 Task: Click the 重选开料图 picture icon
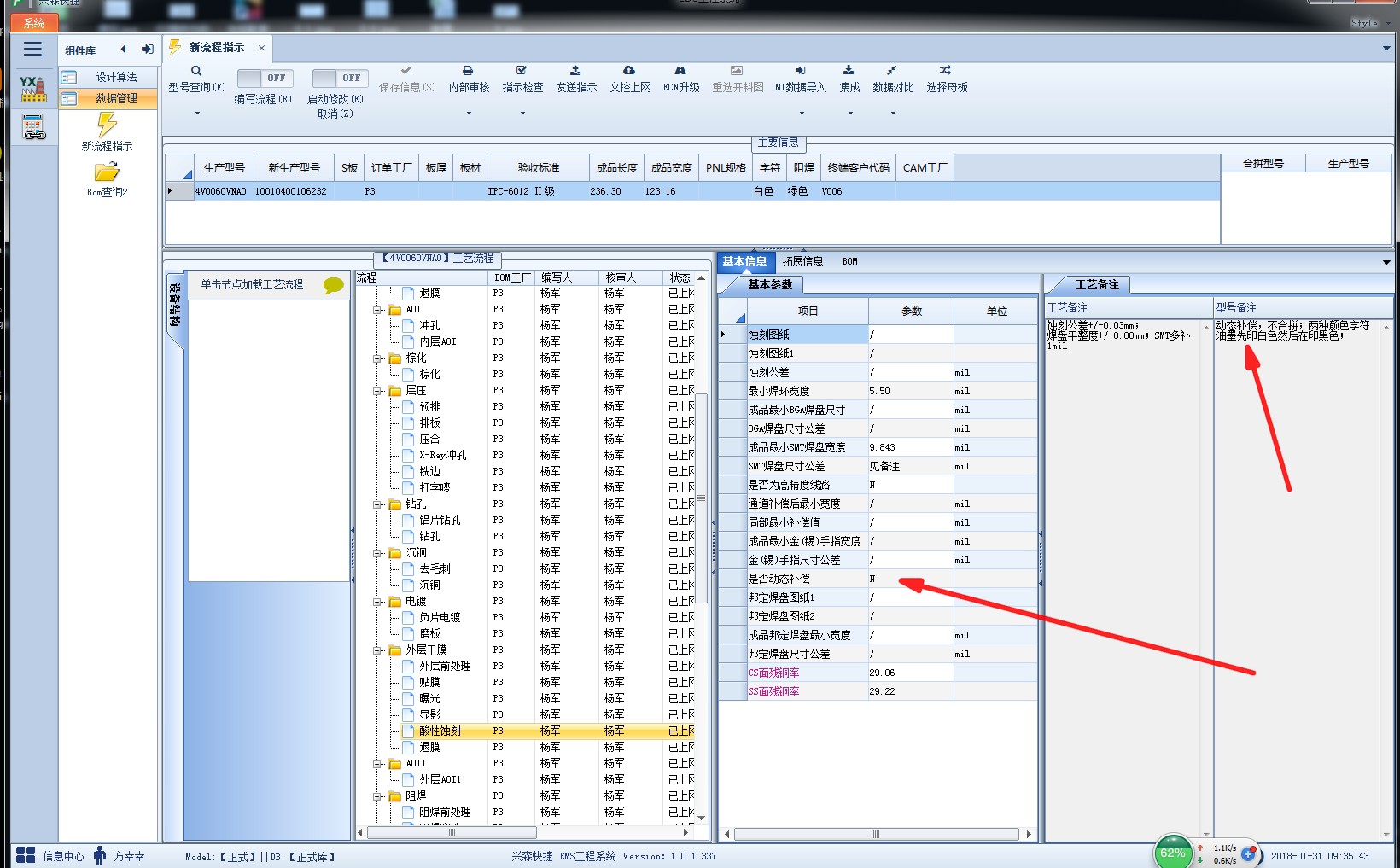coord(737,70)
